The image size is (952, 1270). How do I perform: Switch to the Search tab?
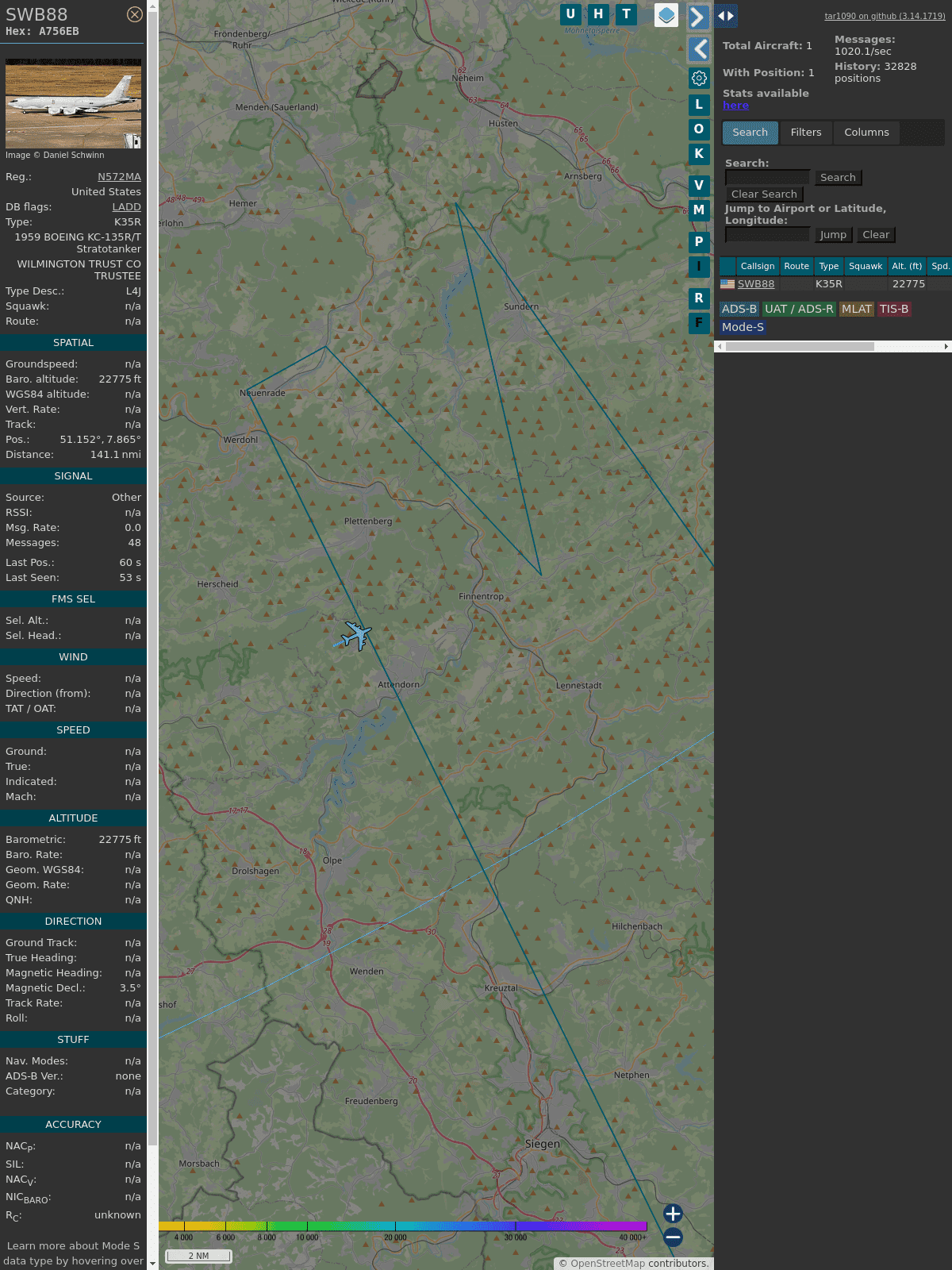click(x=750, y=133)
